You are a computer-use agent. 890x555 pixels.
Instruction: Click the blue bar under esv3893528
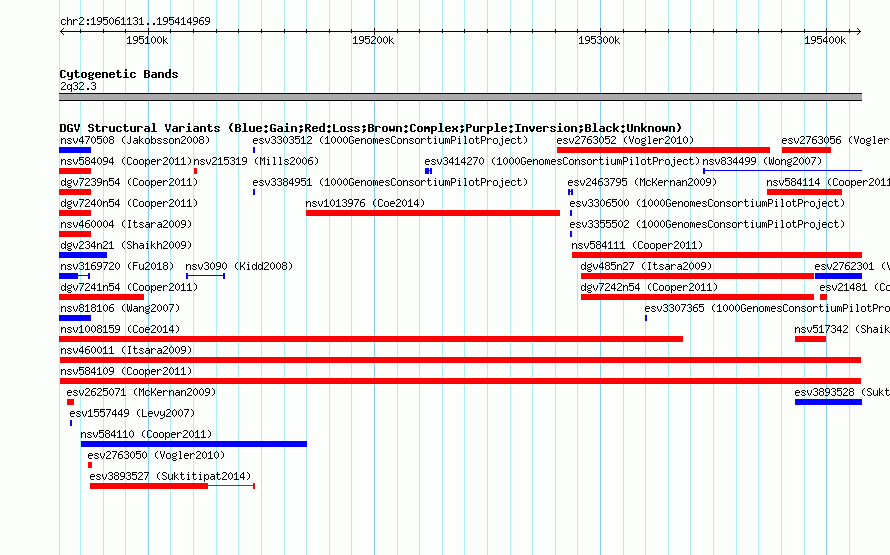coord(828,402)
